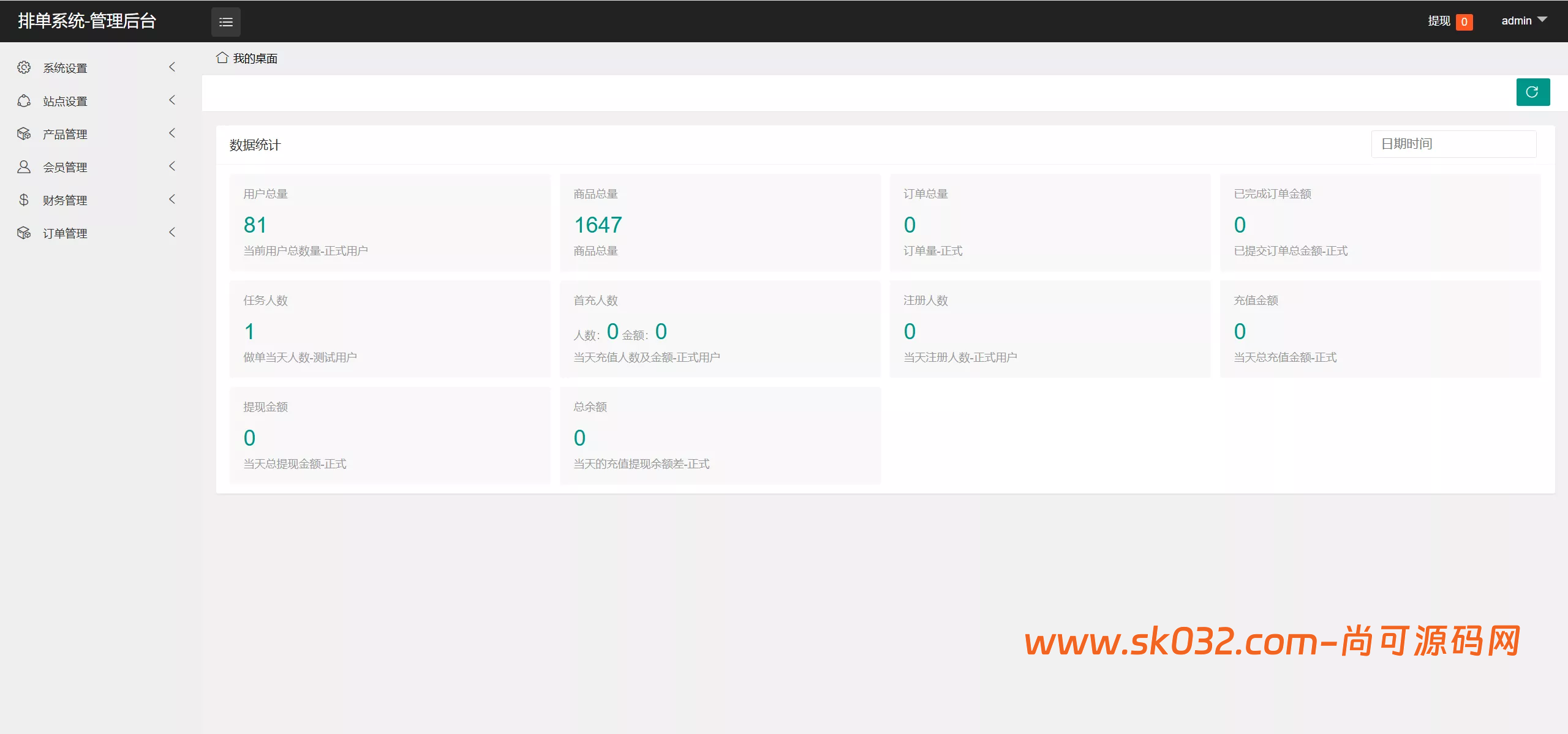Image resolution: width=1568 pixels, height=734 pixels.
Task: Click the green refresh icon button
Action: 1532,92
